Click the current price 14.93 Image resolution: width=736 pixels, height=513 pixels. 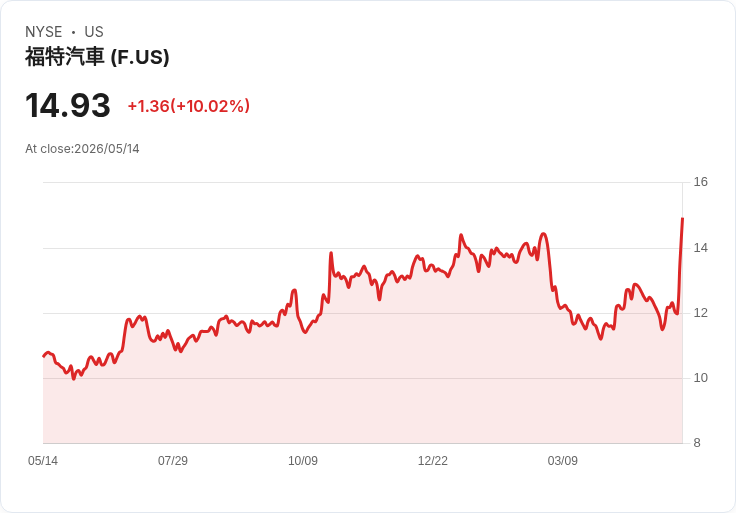click(x=68, y=105)
